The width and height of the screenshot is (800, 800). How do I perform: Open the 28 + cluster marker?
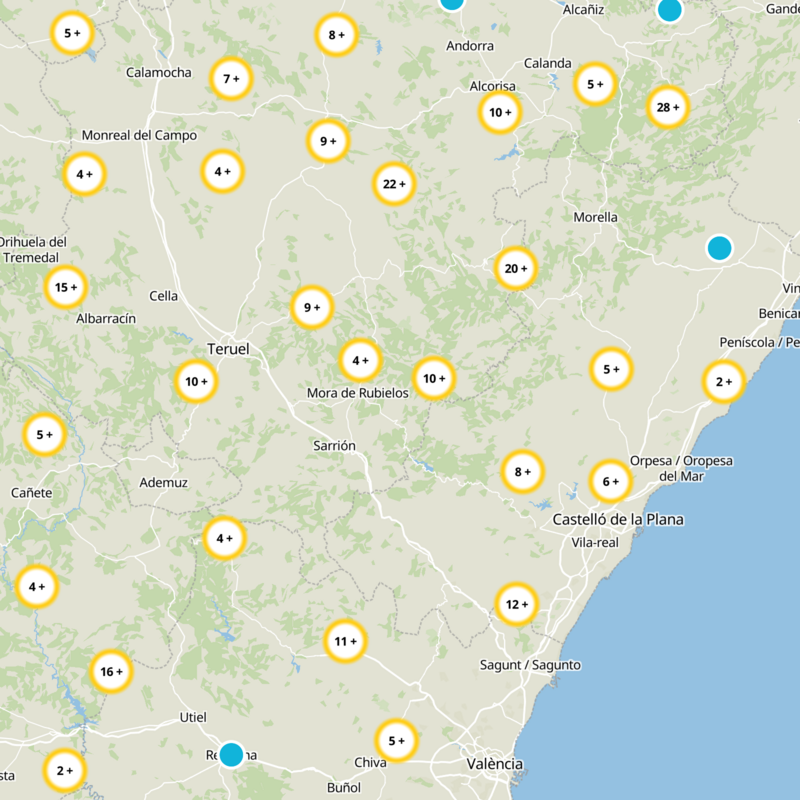668,107
